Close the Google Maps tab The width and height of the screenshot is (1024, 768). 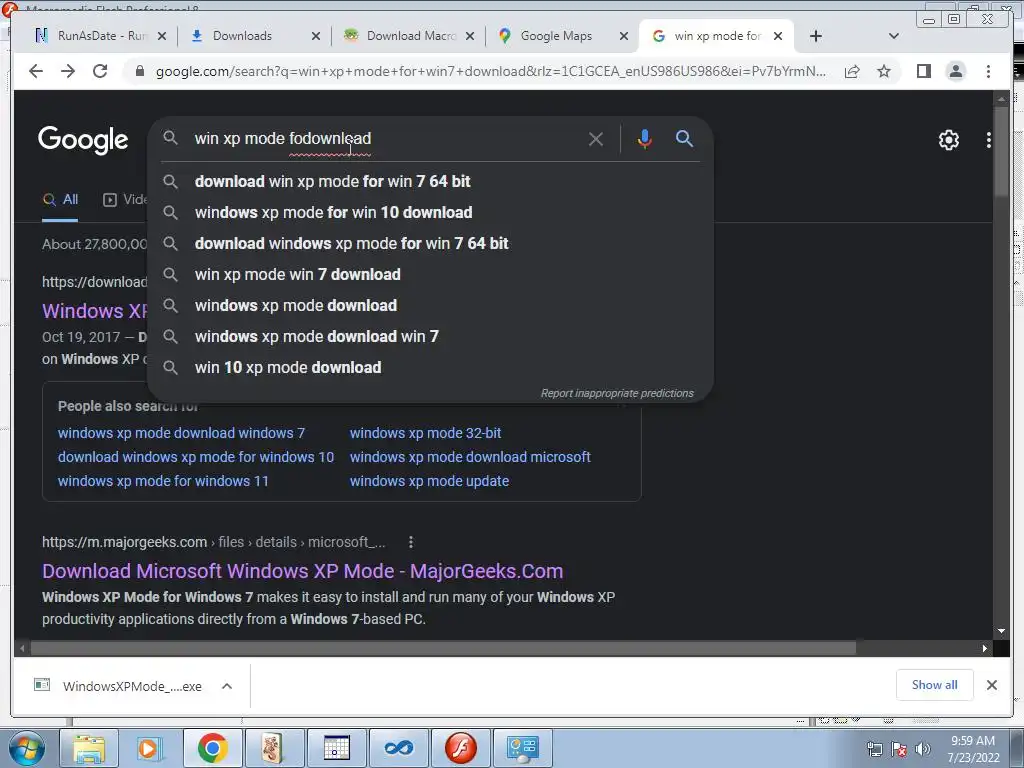(x=624, y=36)
